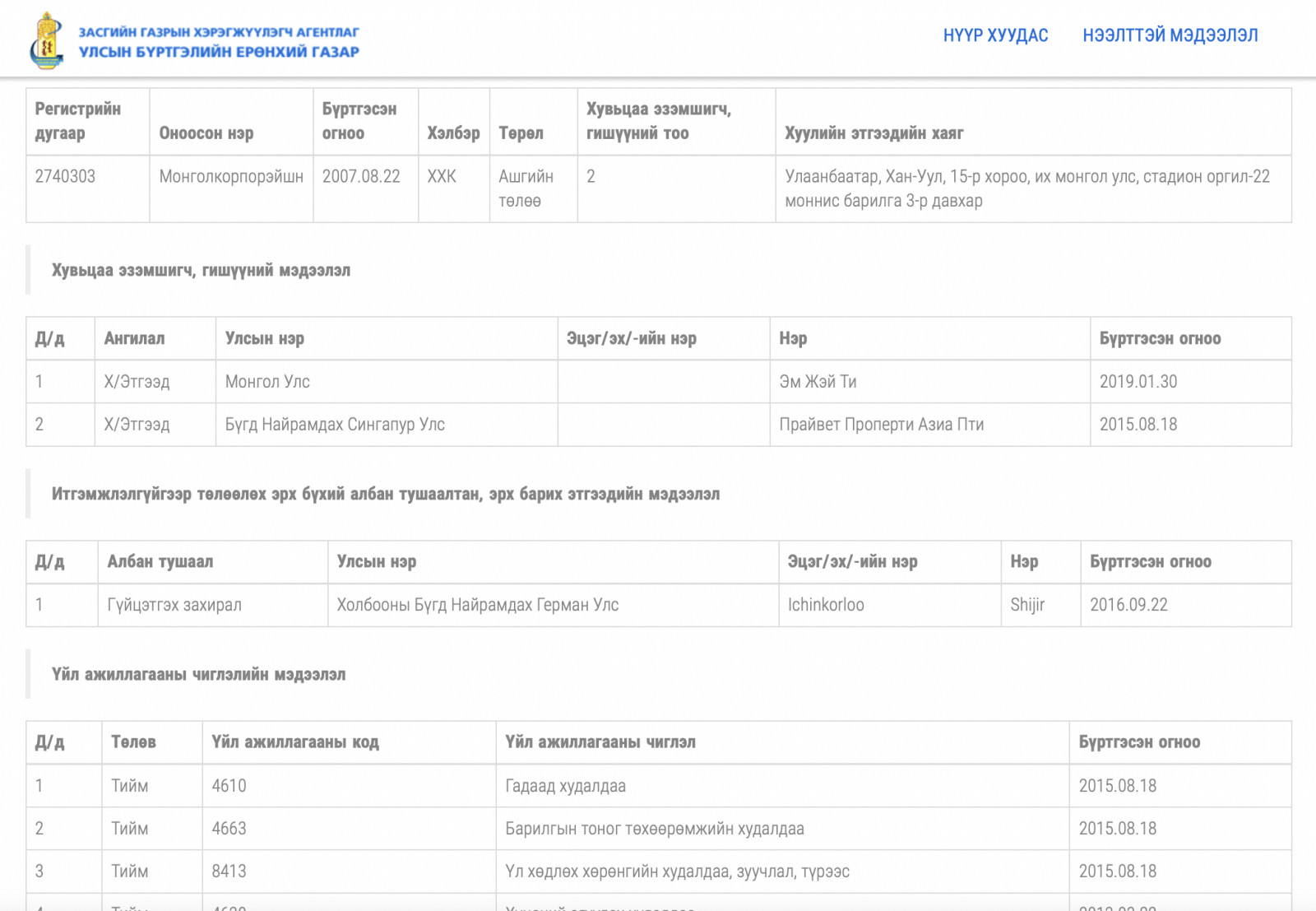Select activity code 4663
Image resolution: width=1316 pixels, height=911 pixels.
(229, 829)
